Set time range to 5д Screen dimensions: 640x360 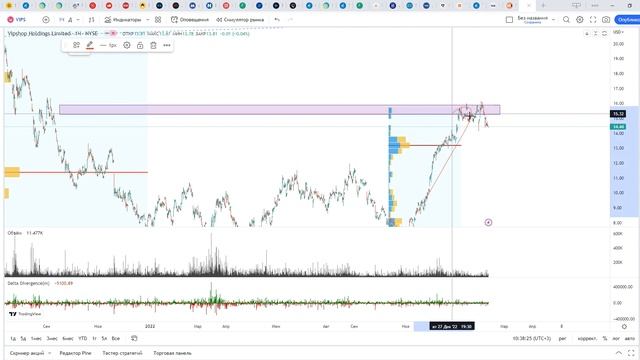[x=24, y=338]
